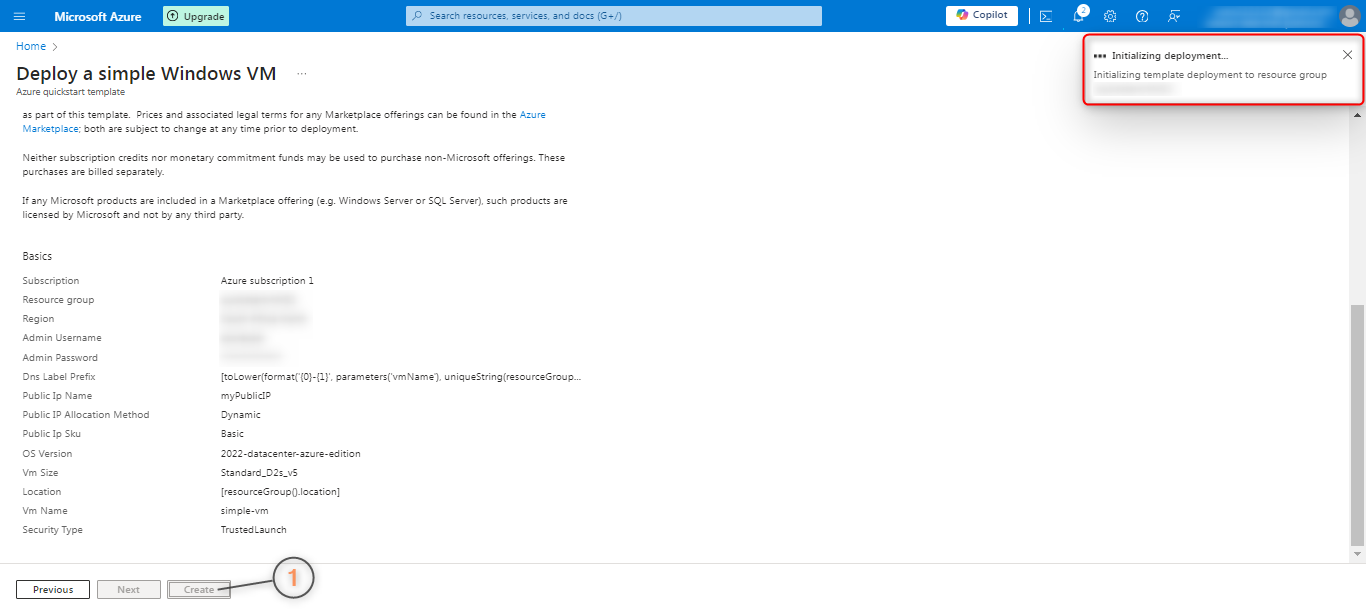Open the feedback icon
Screen dimensions: 1366x615
tap(1174, 16)
